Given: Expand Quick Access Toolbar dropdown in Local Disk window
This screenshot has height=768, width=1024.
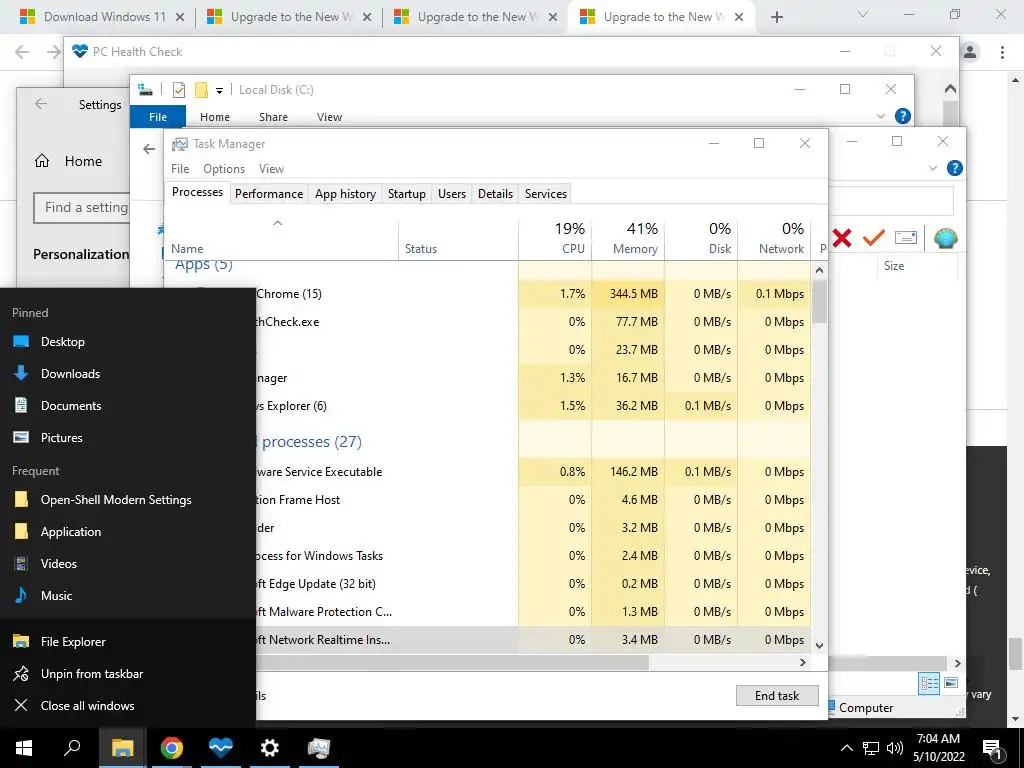Looking at the screenshot, I should pos(219,91).
